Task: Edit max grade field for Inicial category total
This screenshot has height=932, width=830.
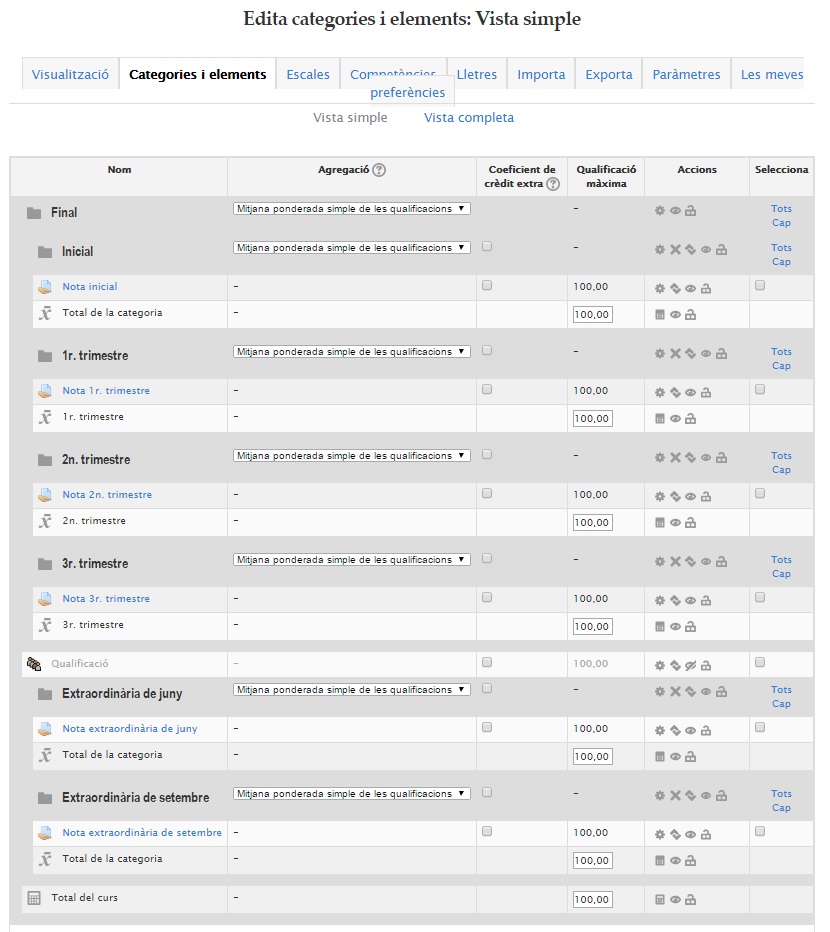Action: pos(593,315)
